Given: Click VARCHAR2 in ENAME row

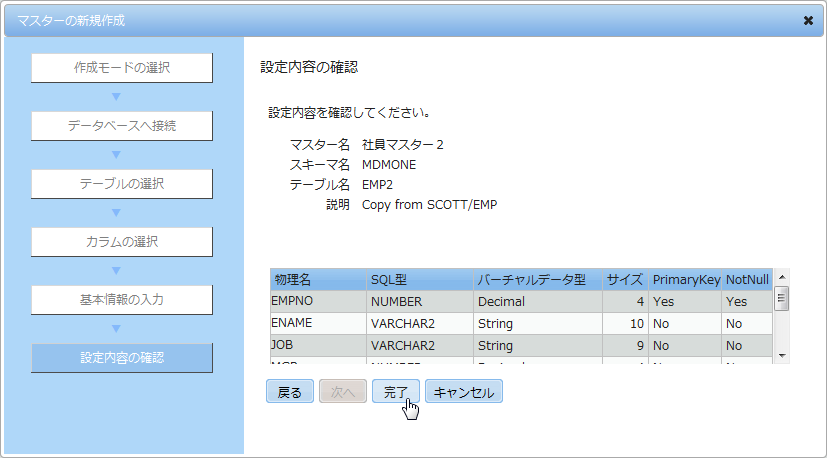Looking at the screenshot, I should click(x=420, y=323).
